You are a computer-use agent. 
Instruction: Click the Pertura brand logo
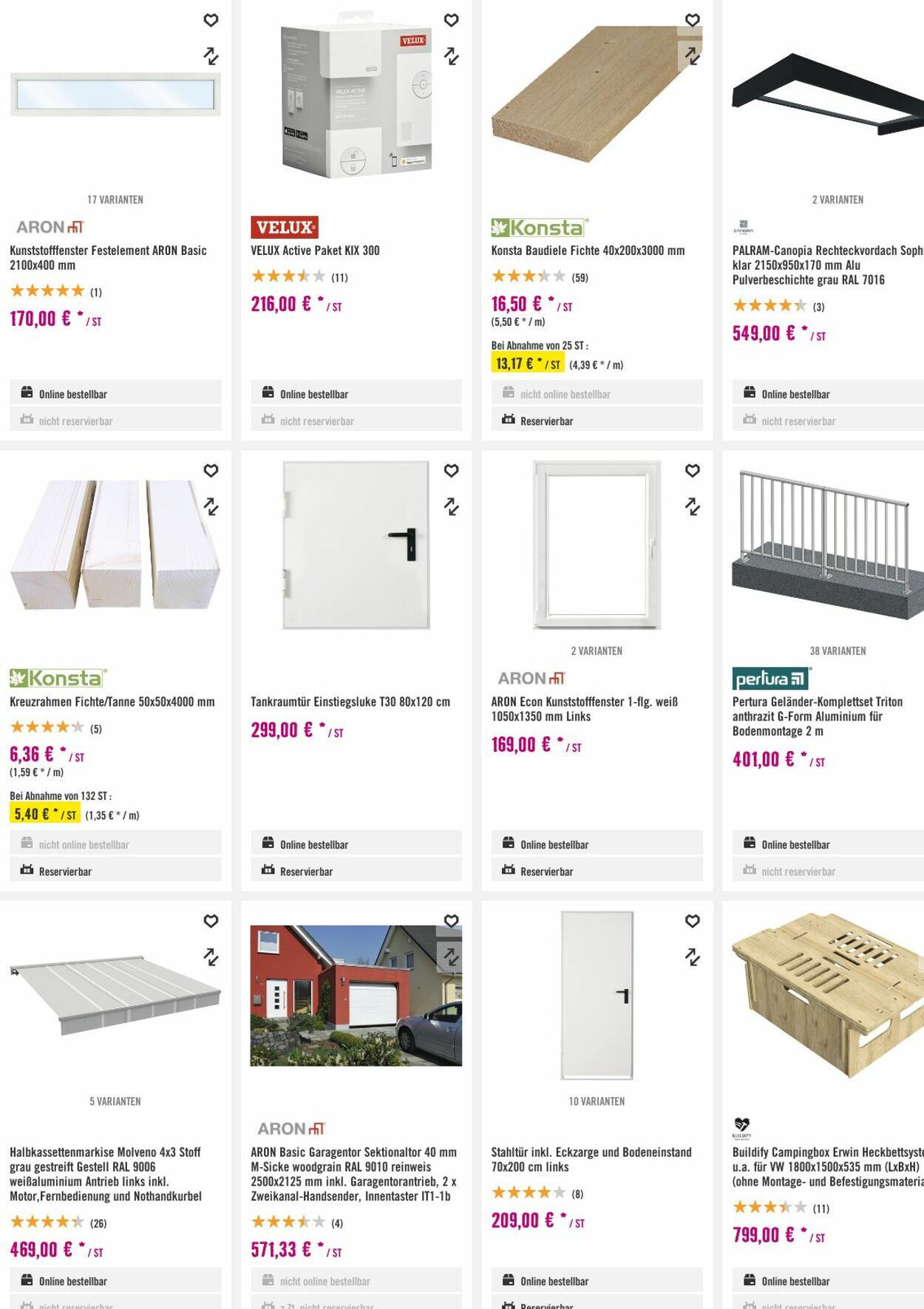[x=772, y=678]
